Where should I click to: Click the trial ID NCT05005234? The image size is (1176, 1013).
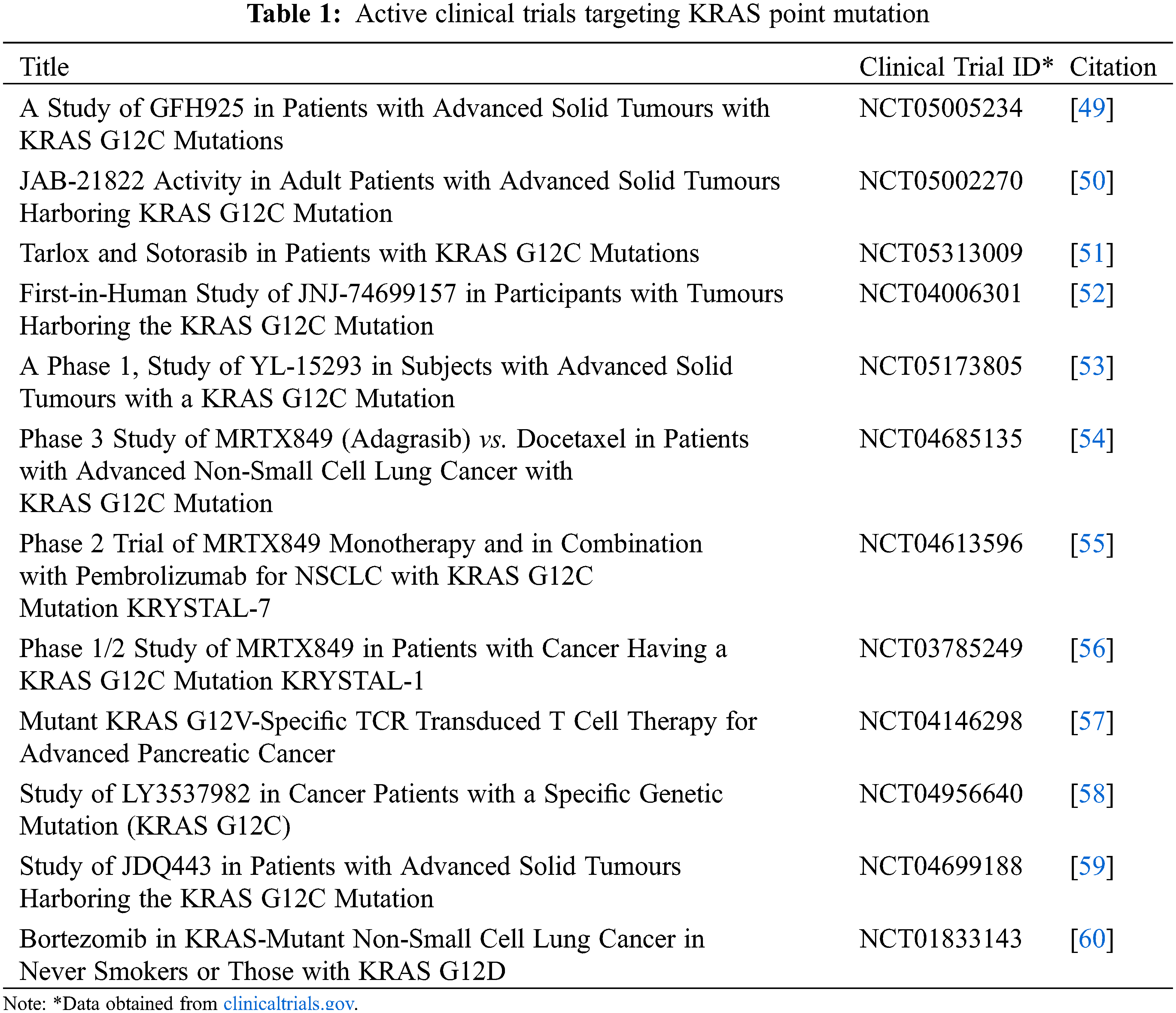[940, 108]
